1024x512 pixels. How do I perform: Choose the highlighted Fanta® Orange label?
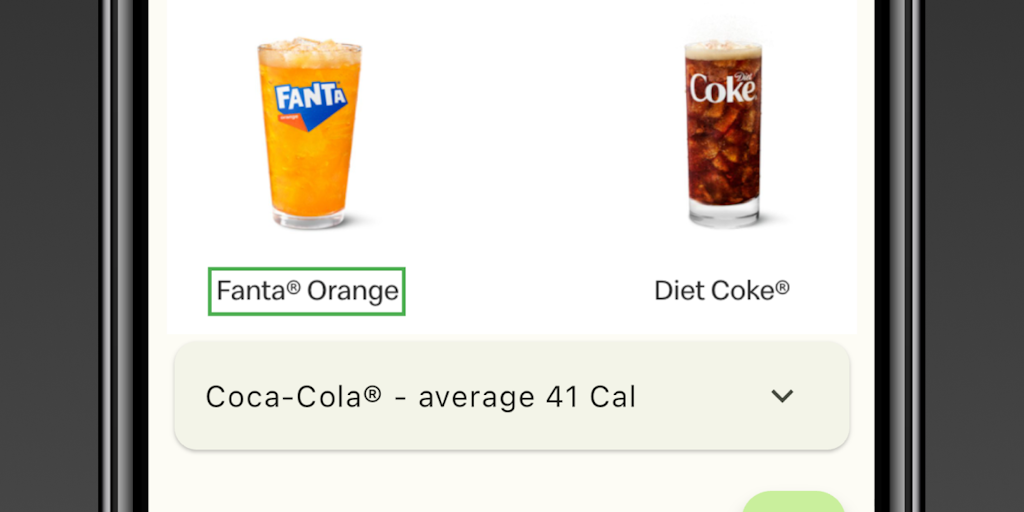click(x=307, y=291)
